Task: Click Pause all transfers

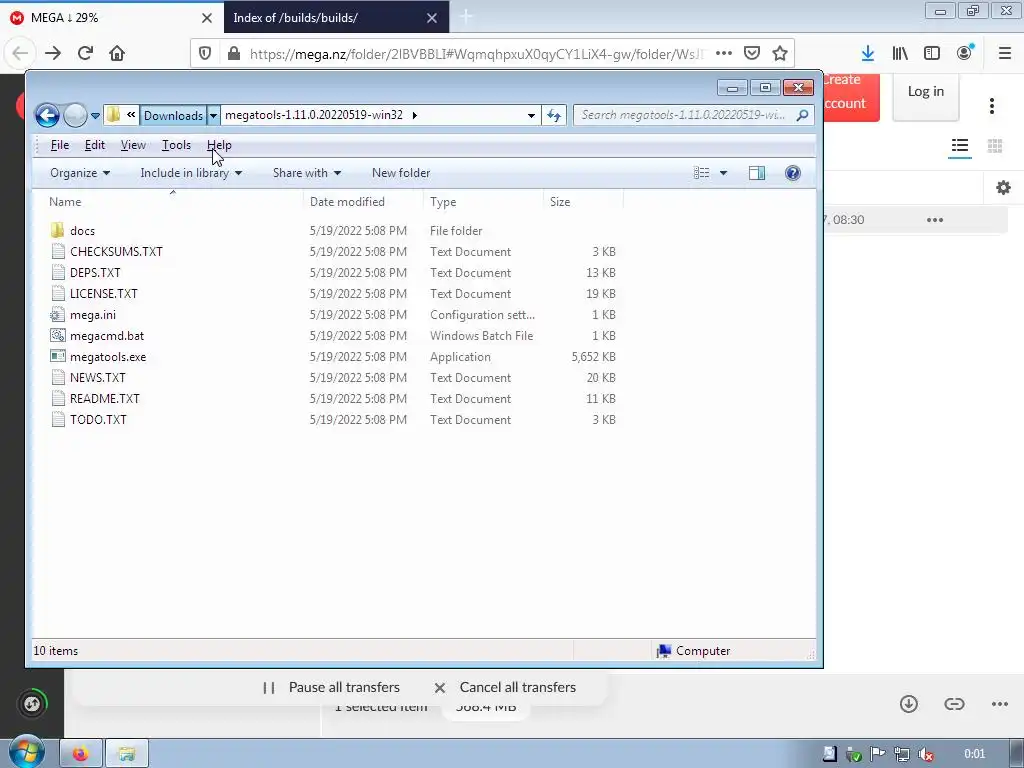Action: [331, 687]
